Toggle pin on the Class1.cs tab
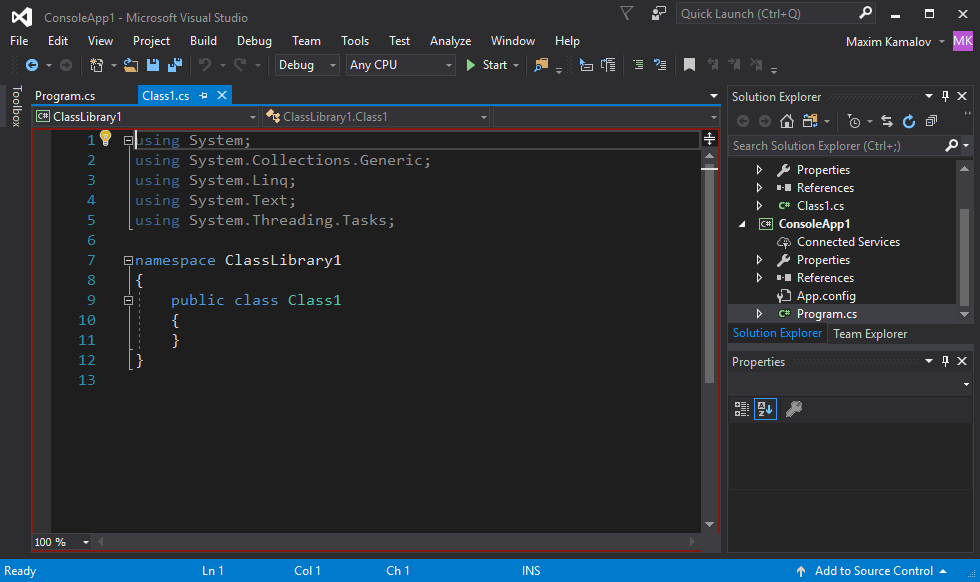Screen dimensions: 980x582 click(x=203, y=96)
